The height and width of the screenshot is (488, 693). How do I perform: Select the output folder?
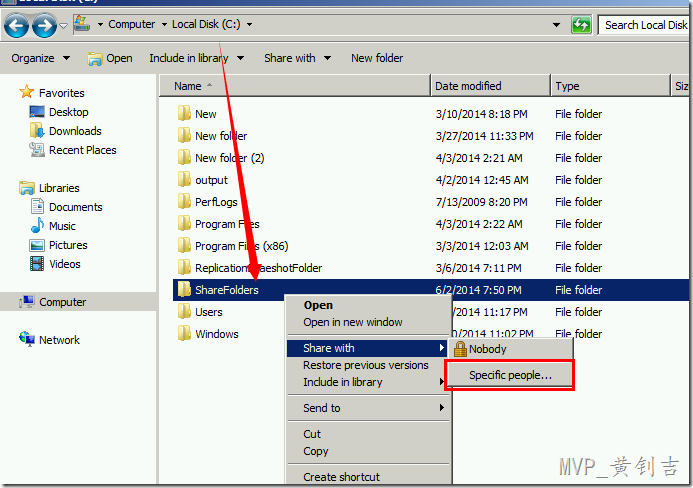(x=211, y=180)
